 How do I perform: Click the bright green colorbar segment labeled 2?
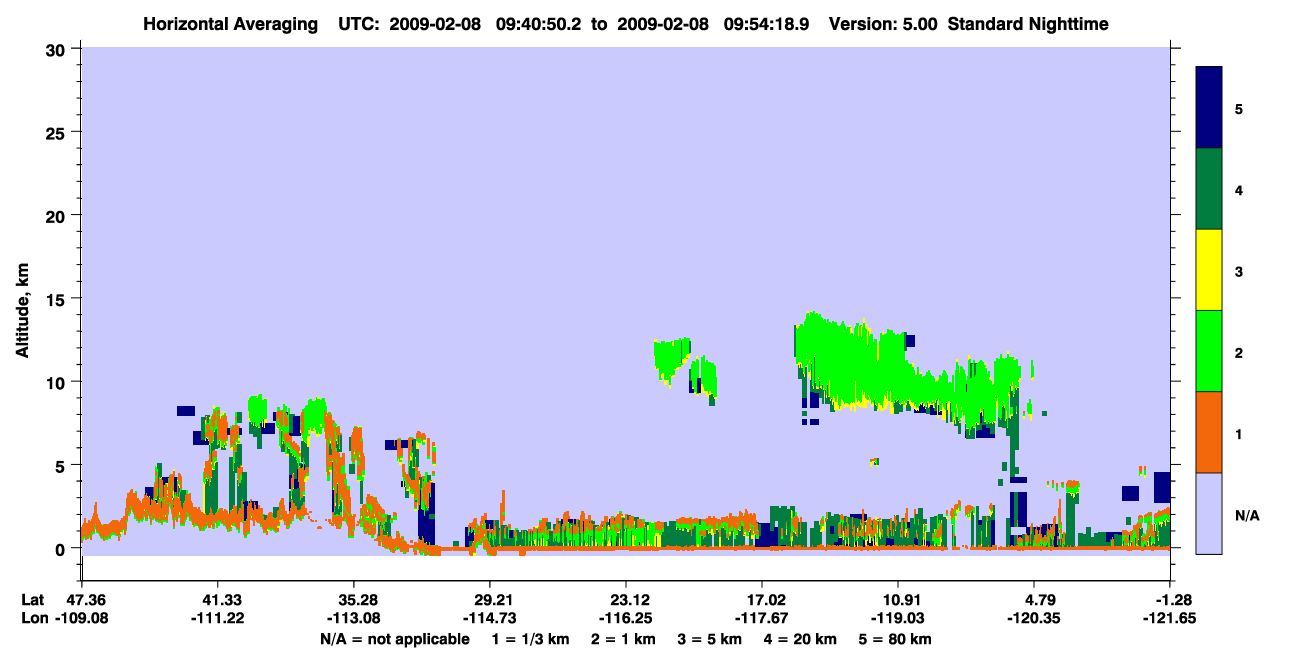click(x=1209, y=351)
